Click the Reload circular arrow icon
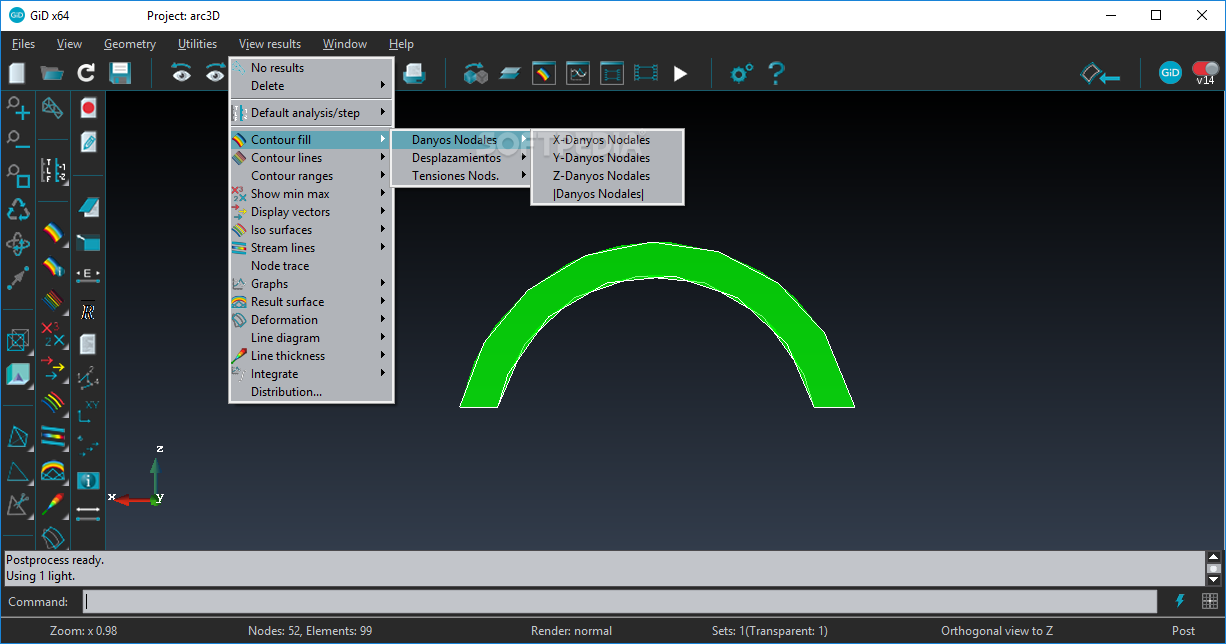The height and width of the screenshot is (644, 1226). pos(86,73)
